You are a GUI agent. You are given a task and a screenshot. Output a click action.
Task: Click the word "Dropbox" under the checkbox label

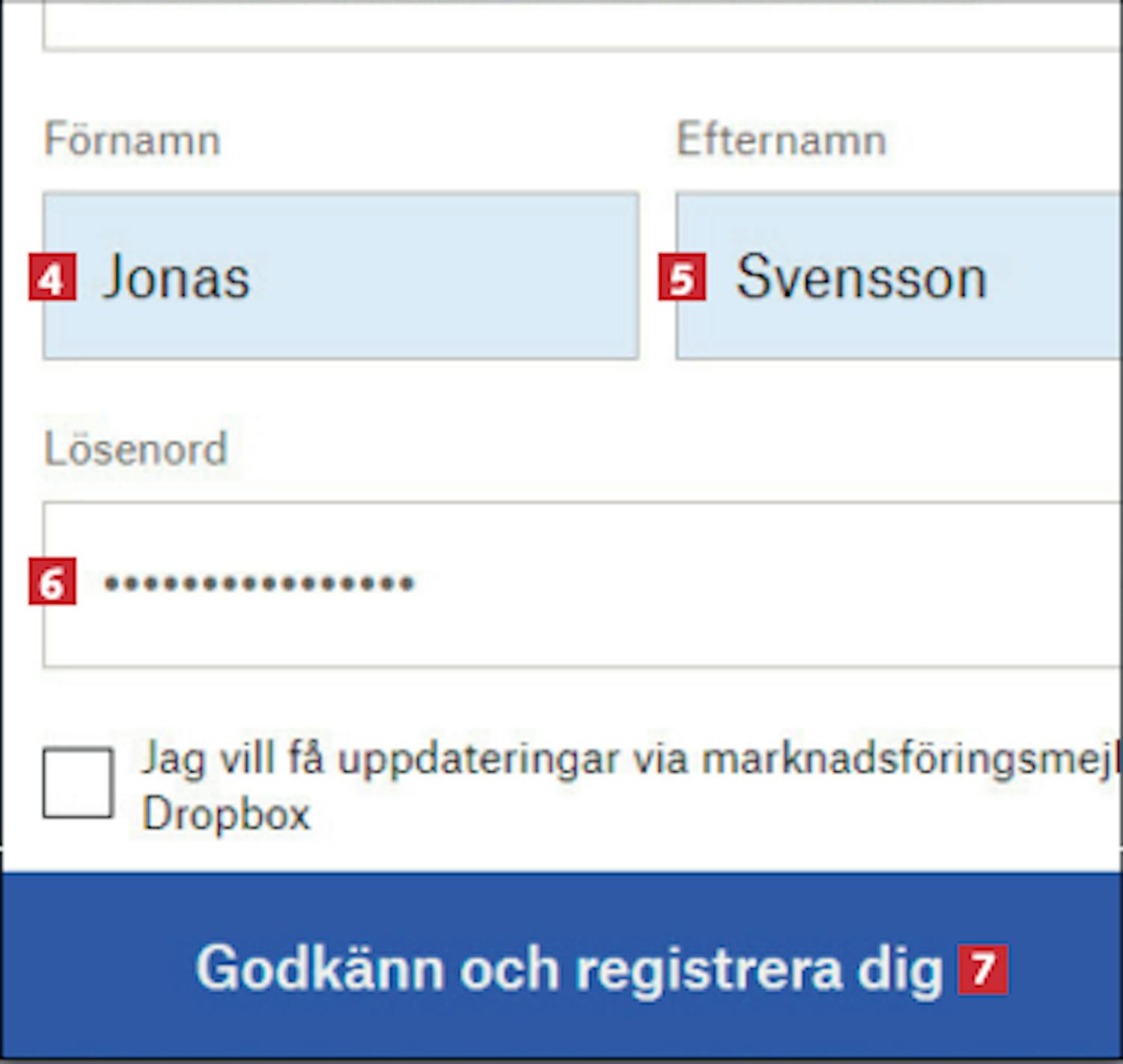pos(226,814)
